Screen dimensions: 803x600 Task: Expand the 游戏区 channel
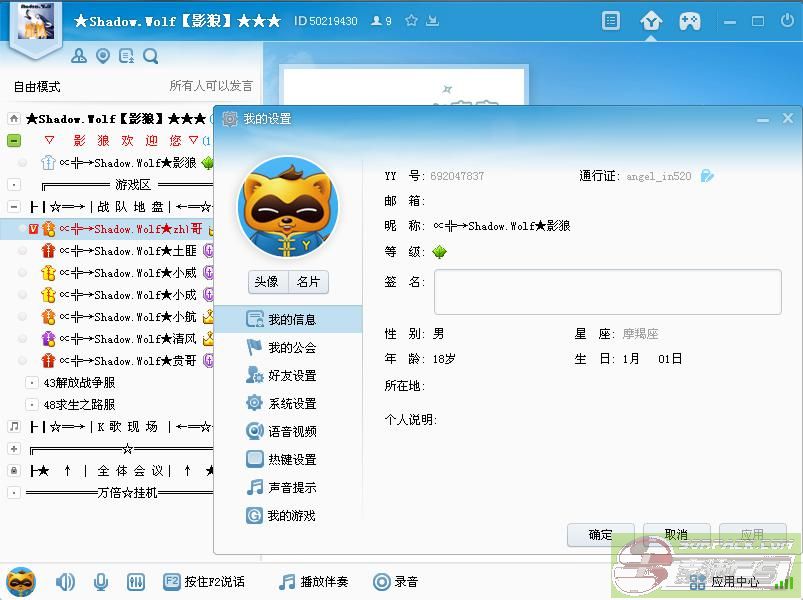pos(14,184)
